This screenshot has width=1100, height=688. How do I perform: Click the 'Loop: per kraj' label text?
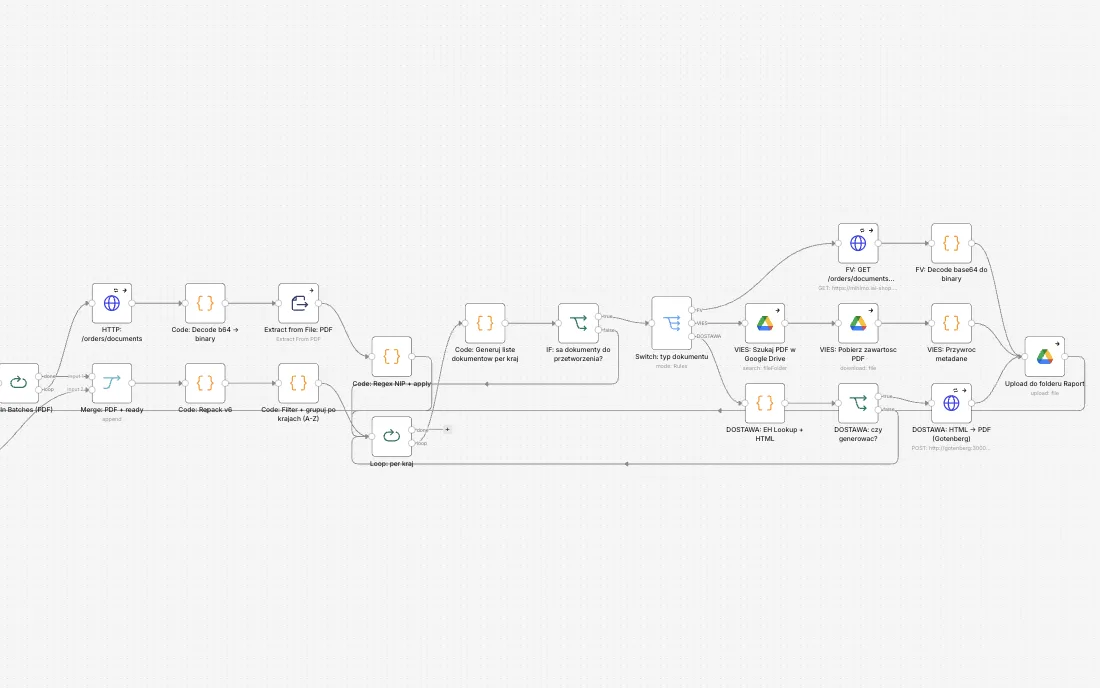391,464
